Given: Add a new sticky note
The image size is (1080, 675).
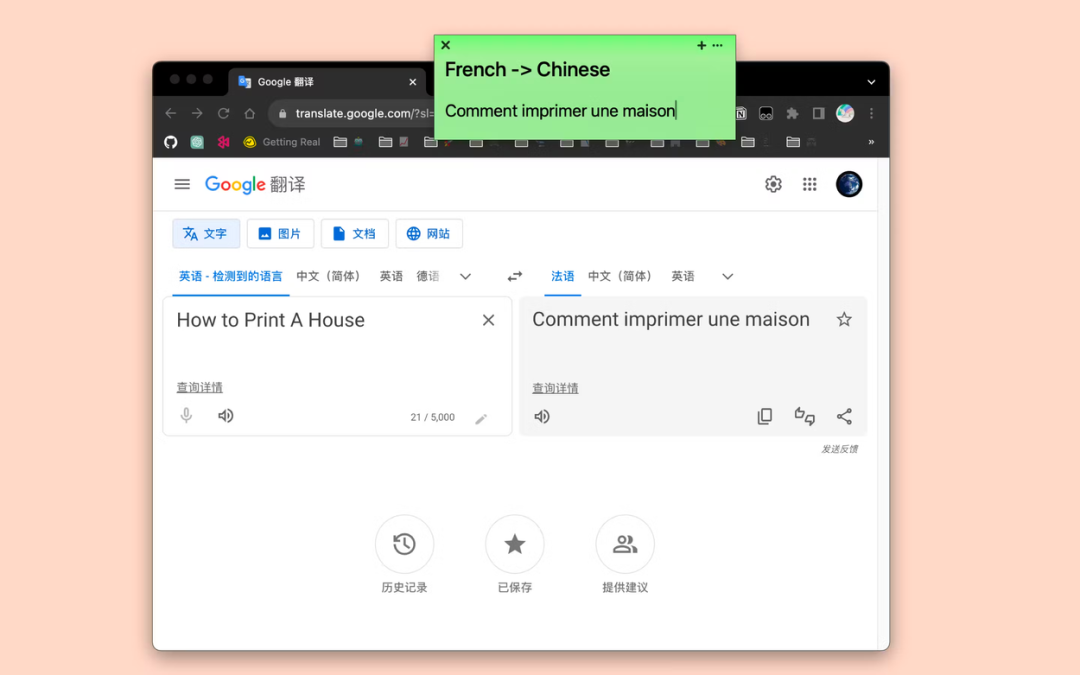Looking at the screenshot, I should click(701, 45).
